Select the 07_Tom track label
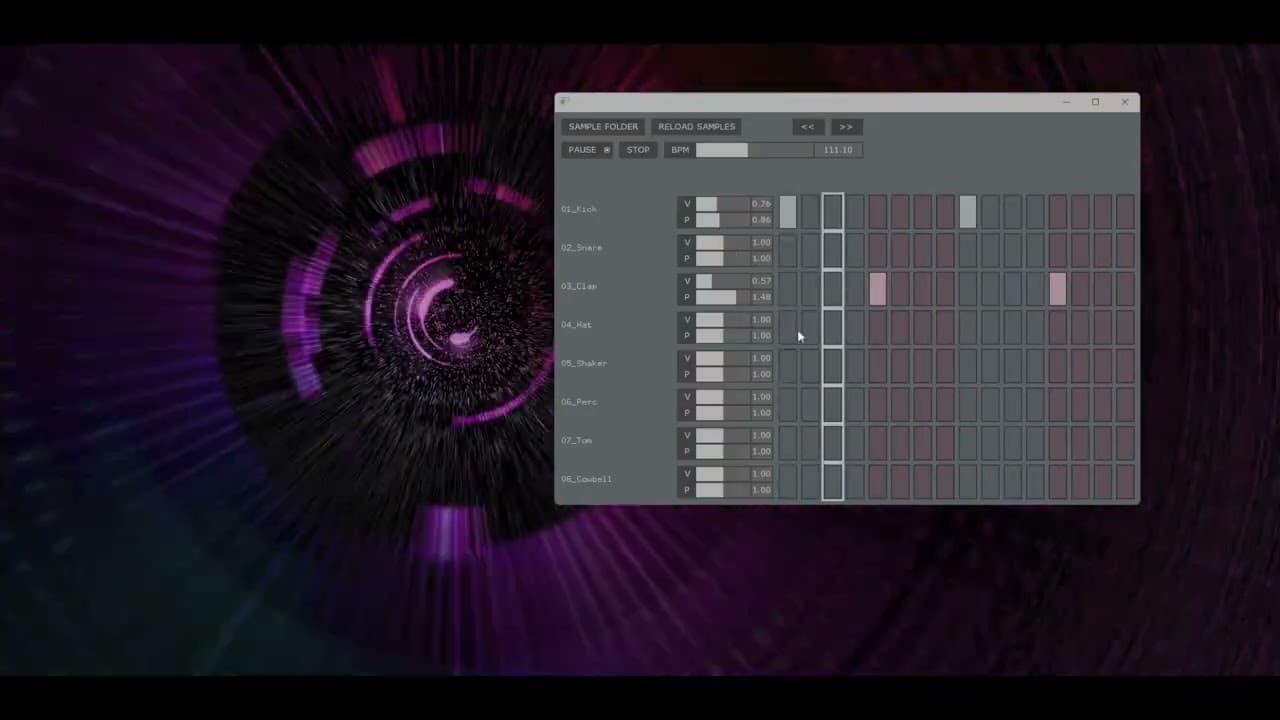The height and width of the screenshot is (720, 1280). click(576, 440)
